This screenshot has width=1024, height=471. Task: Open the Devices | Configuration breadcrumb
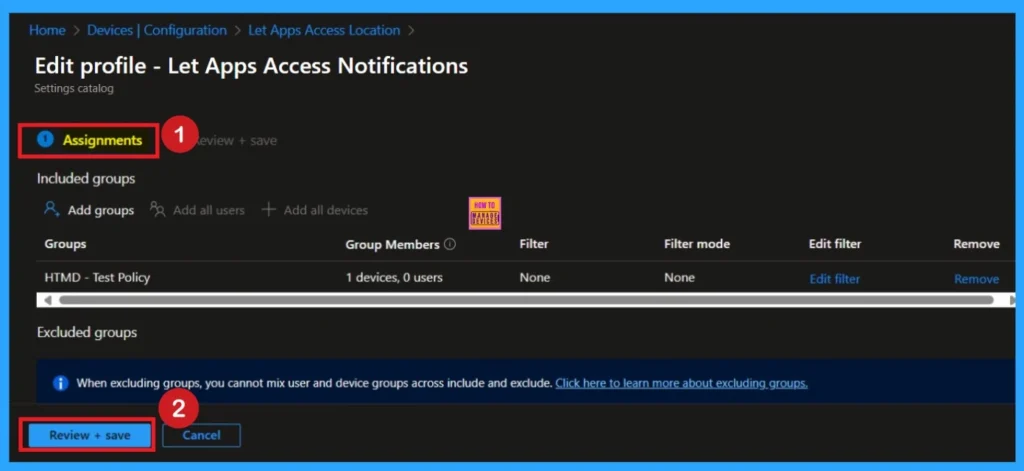click(156, 30)
